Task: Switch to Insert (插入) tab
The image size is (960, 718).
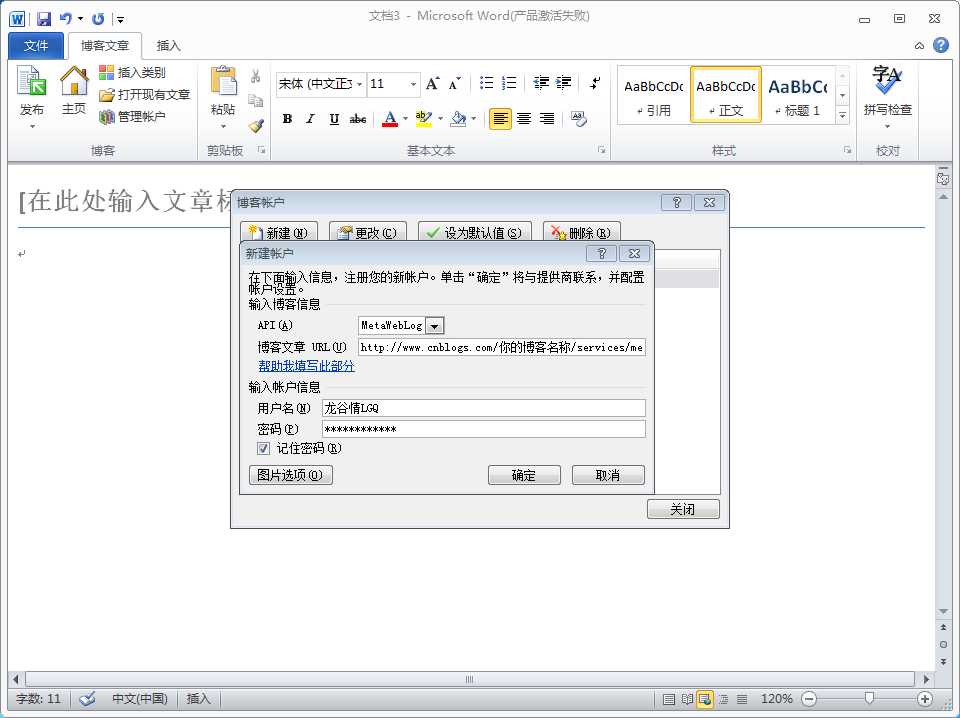Action: click(x=168, y=46)
